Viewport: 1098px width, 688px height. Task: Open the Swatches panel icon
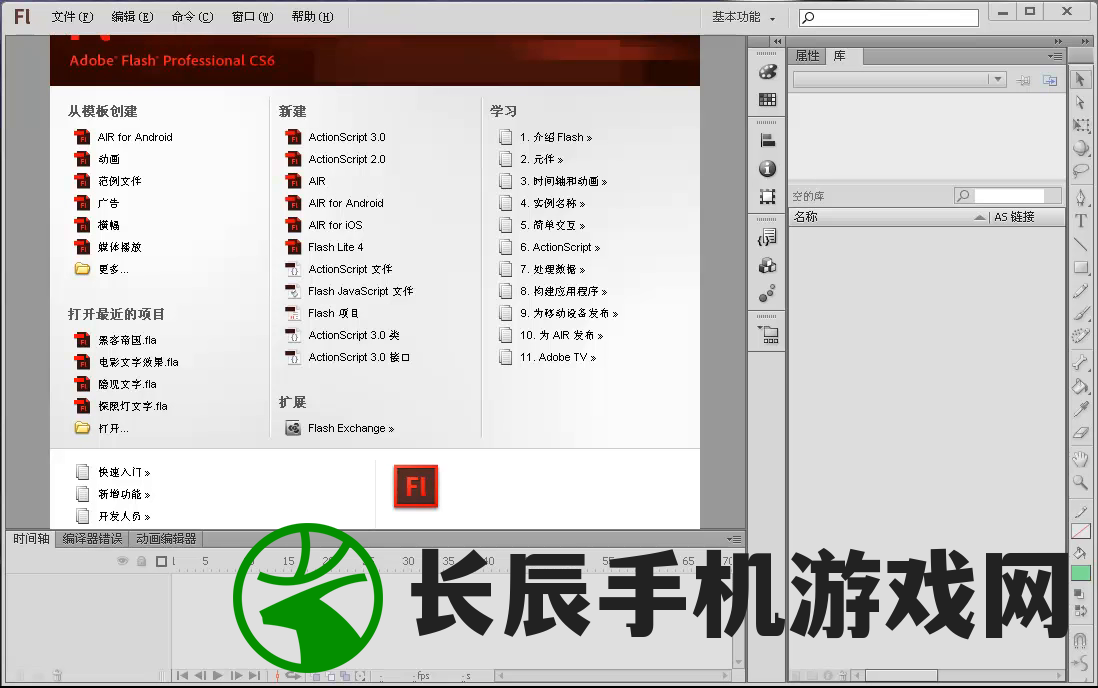[767, 99]
